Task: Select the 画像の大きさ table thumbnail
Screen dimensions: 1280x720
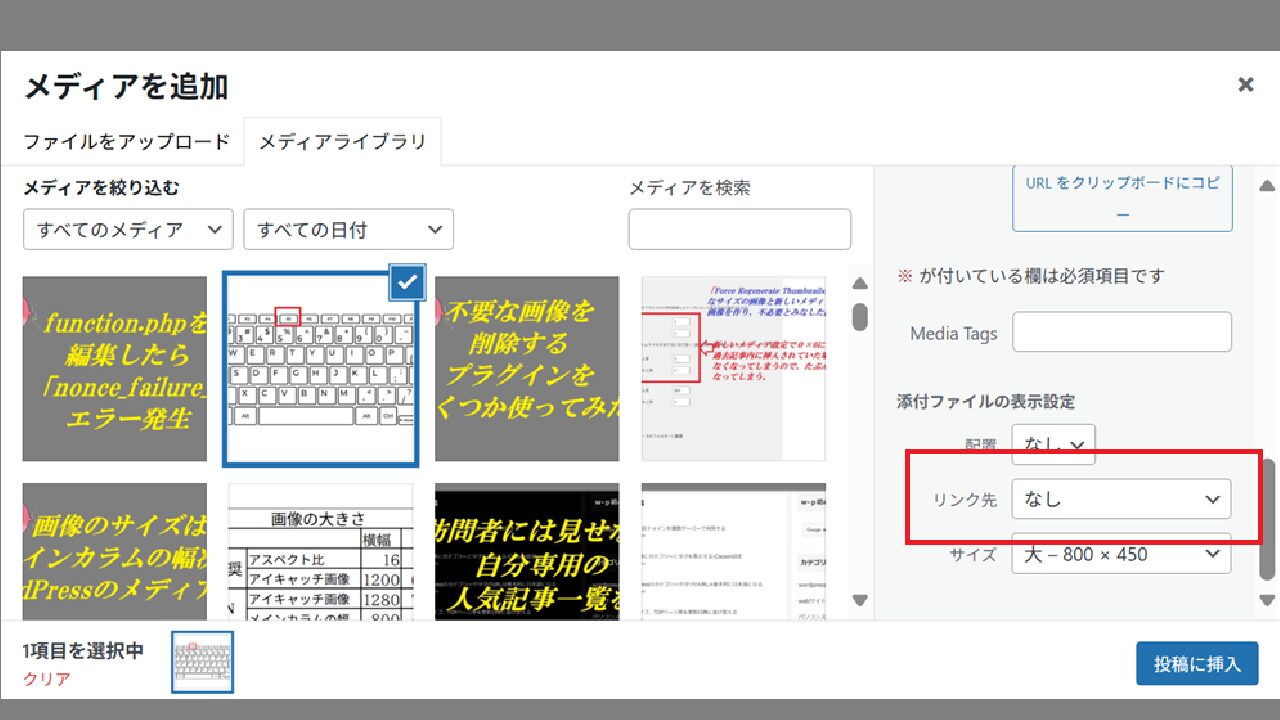Action: [320, 552]
